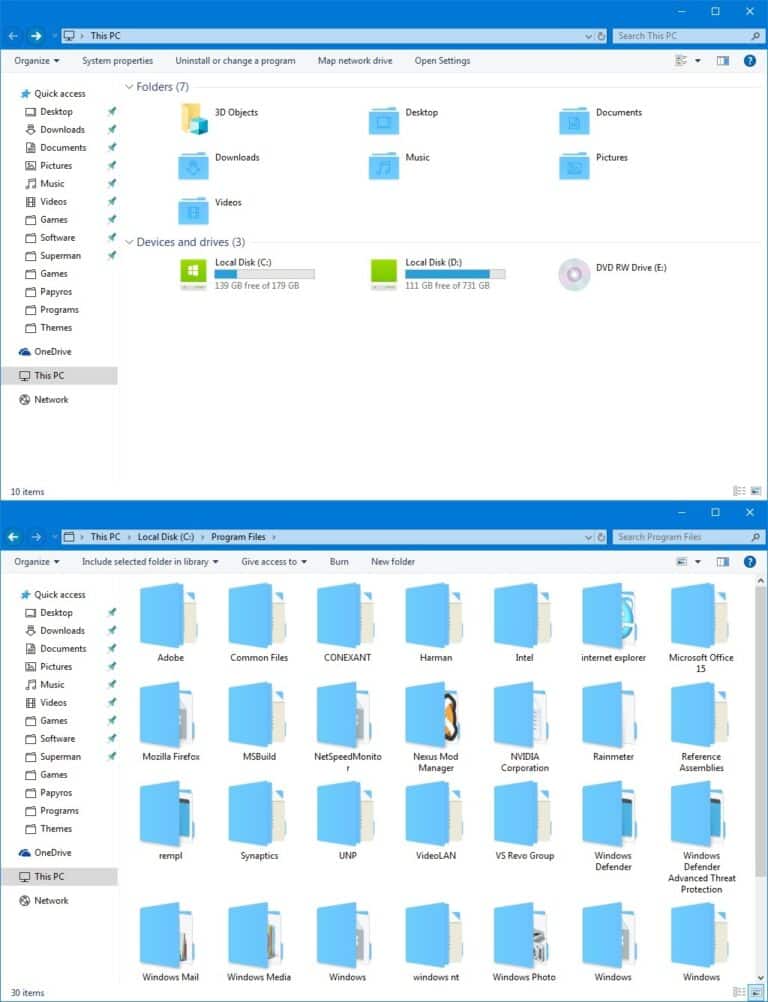Image resolution: width=768 pixels, height=1002 pixels.
Task: Open the DVD RW Drive (E:) icon
Action: point(574,273)
